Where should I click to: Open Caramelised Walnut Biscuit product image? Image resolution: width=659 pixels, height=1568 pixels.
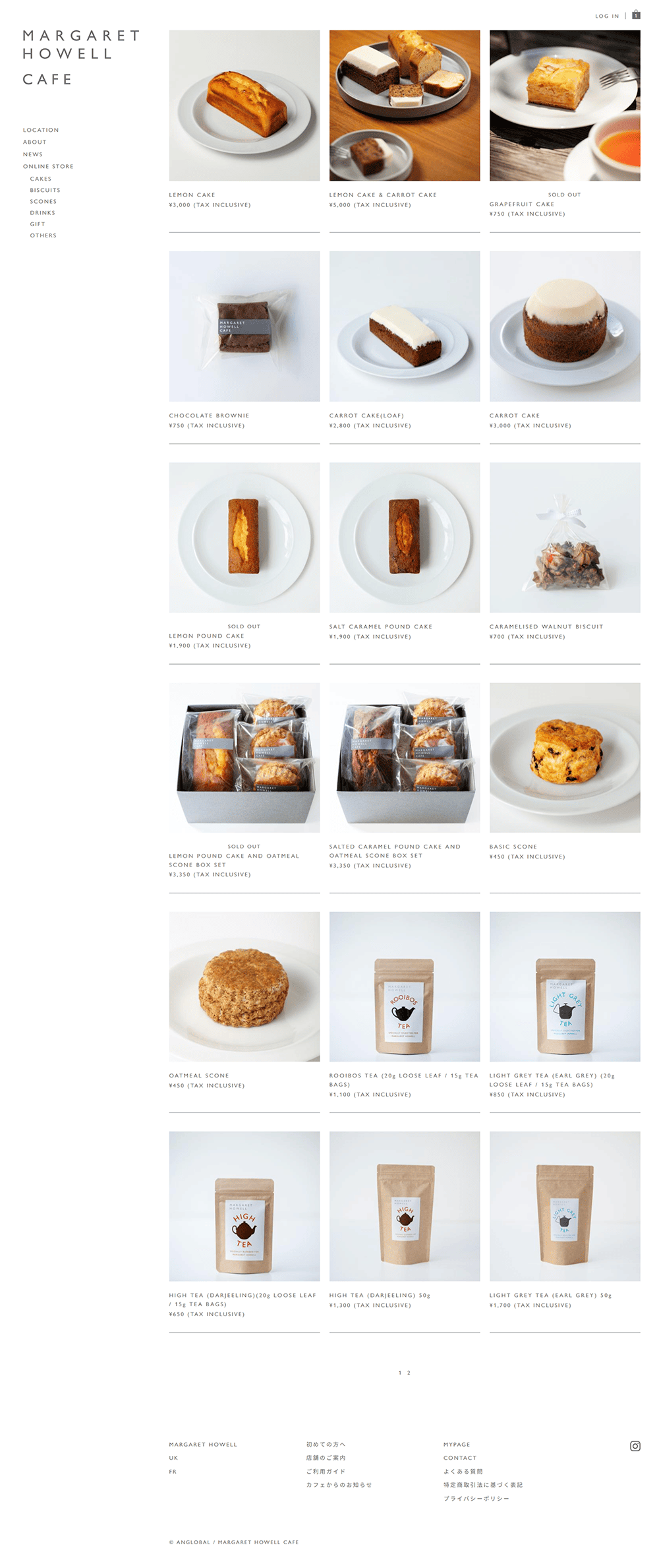pos(565,537)
